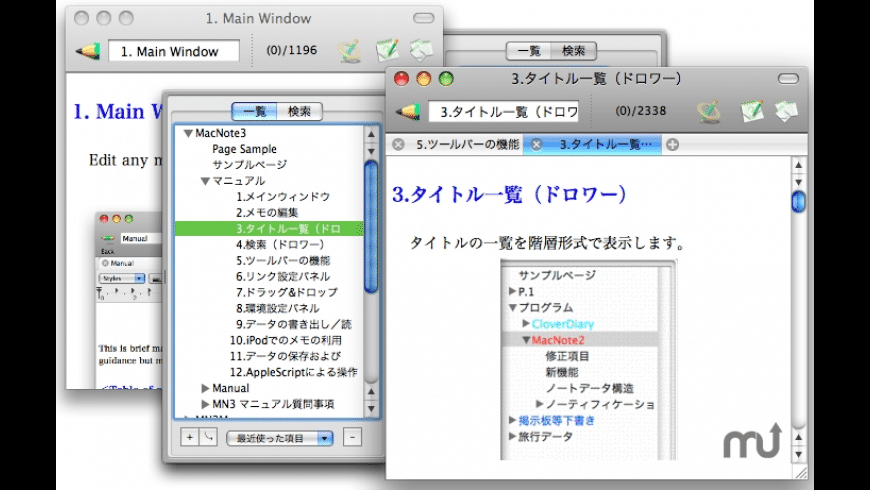The image size is (870, 490).
Task: Click title field in Main Window toolbar
Action: [x=174, y=51]
